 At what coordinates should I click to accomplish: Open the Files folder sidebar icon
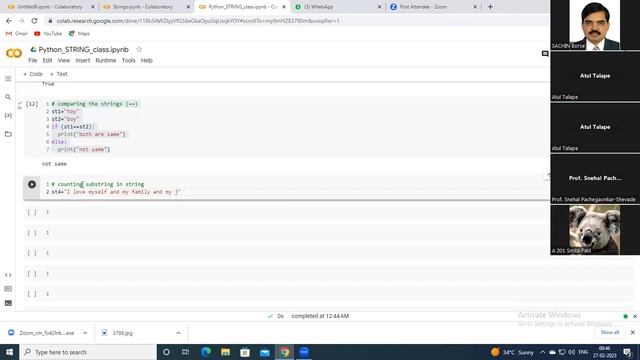pos(8,134)
